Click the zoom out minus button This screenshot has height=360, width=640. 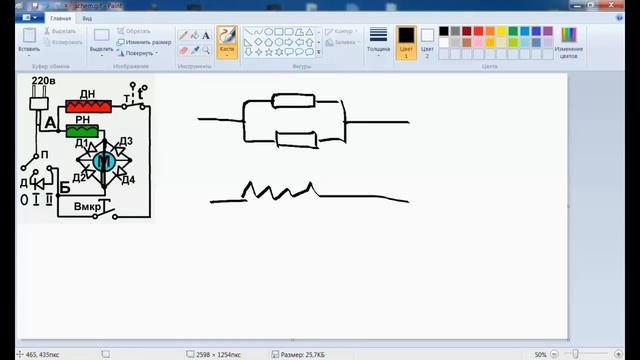(554, 354)
